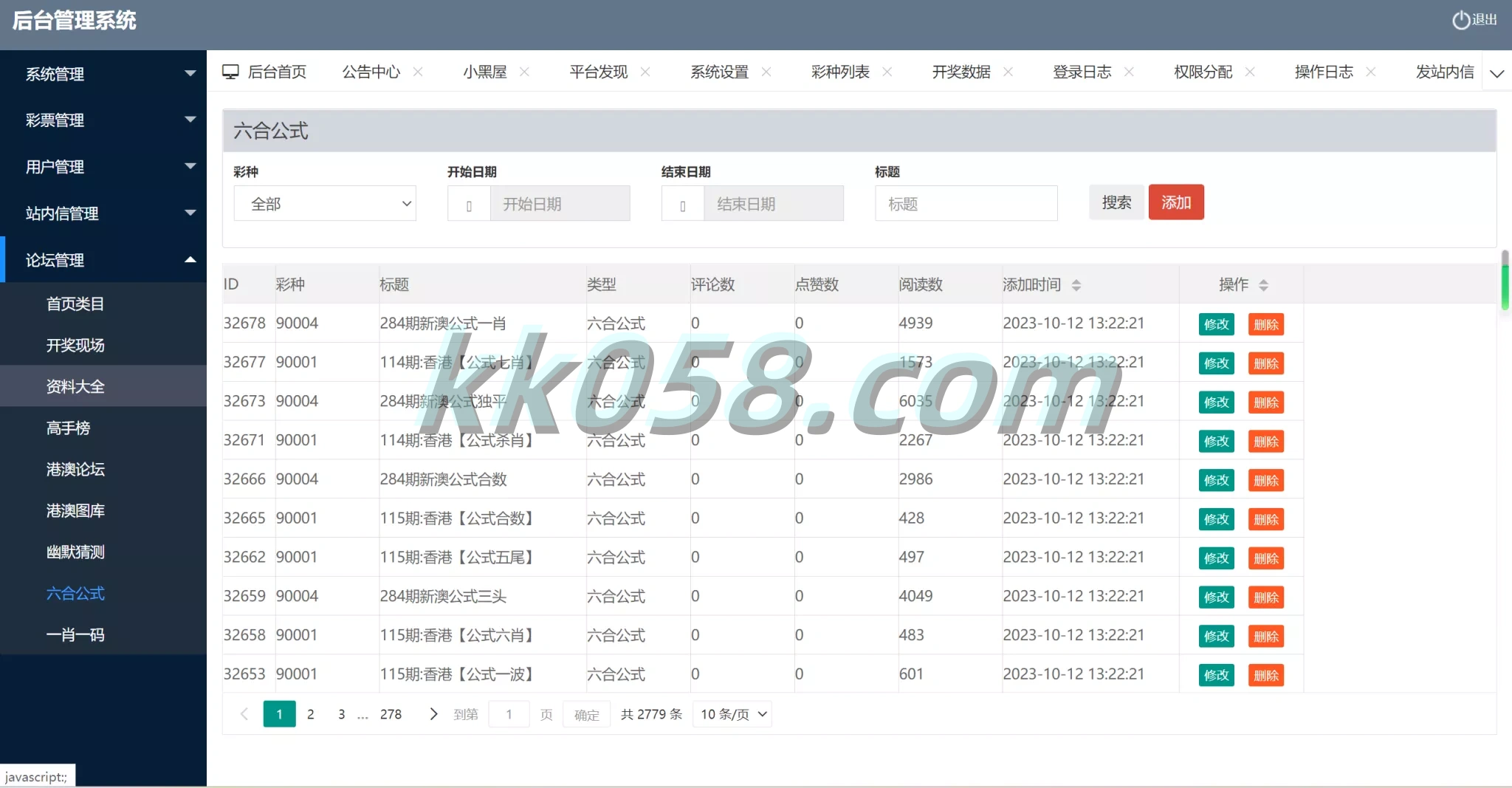Sort by 添加时间 column arrows
Screen dimensions: 1512x788
[1076, 285]
